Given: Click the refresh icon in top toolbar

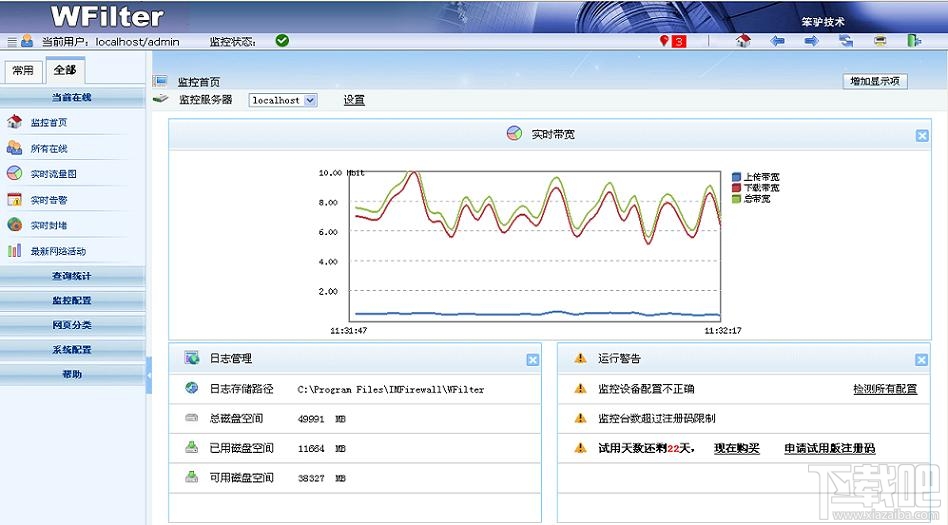Looking at the screenshot, I should [x=846, y=41].
